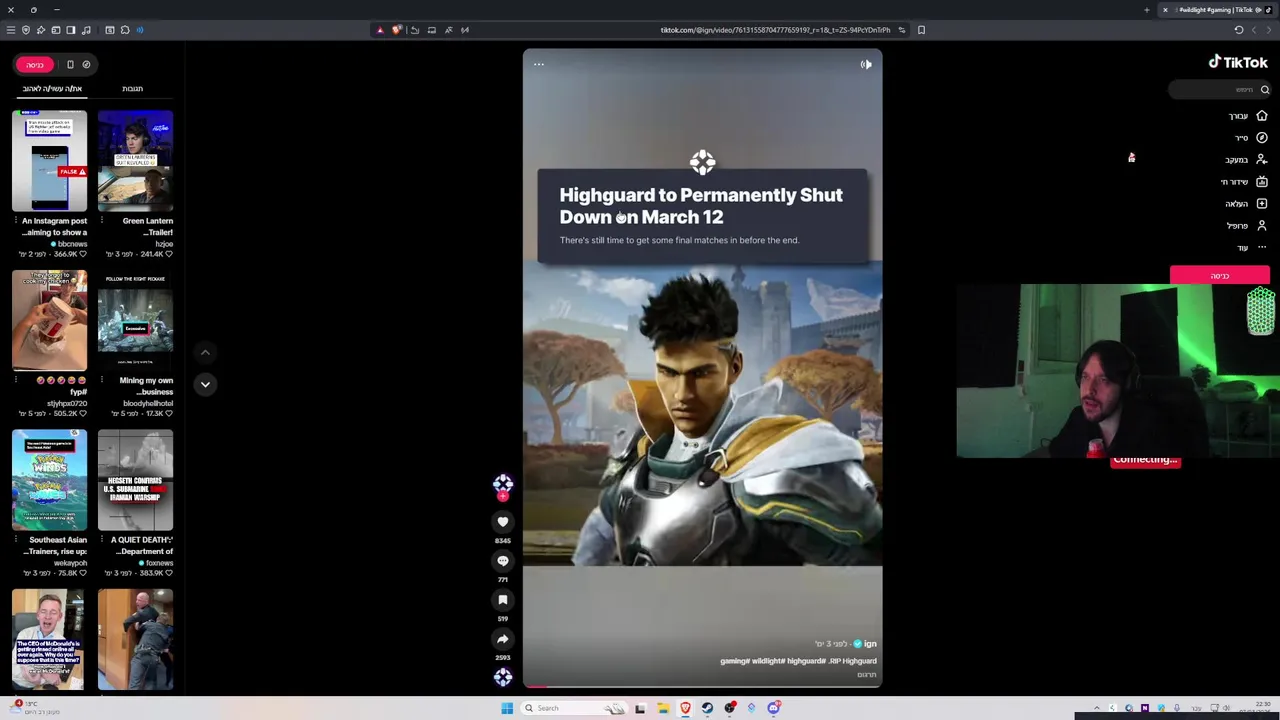Click the Brave rewards triangle icon
Screen dimensions: 1280x720
click(380, 30)
